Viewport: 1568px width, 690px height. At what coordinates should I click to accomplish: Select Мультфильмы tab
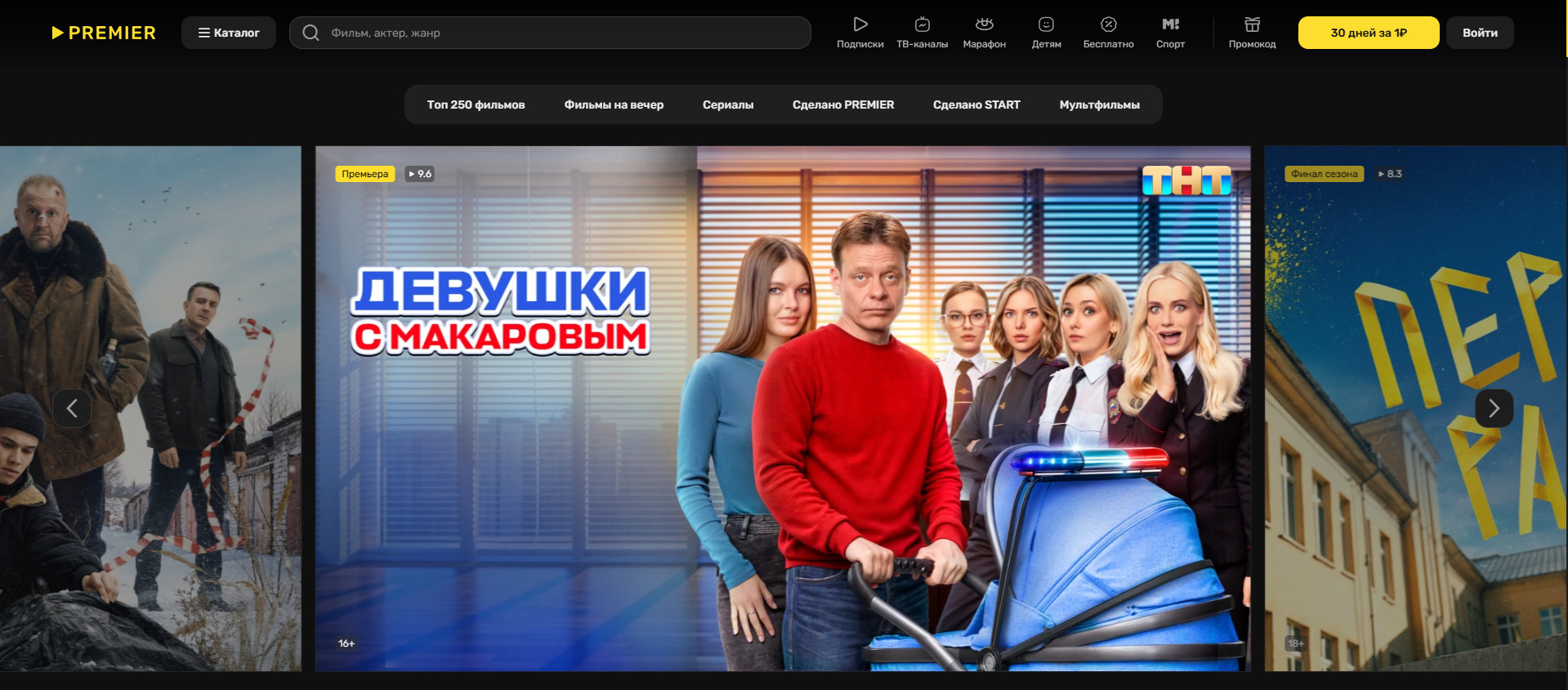[1100, 105]
